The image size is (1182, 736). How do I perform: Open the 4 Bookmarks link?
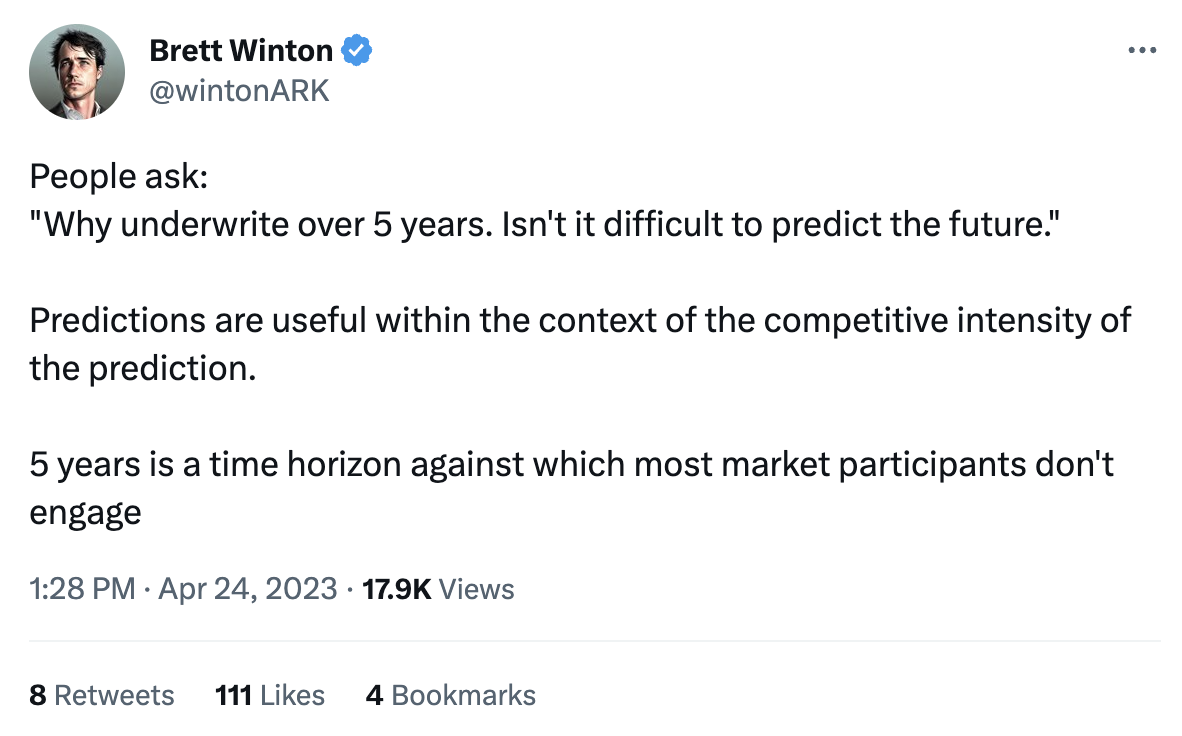[451, 695]
